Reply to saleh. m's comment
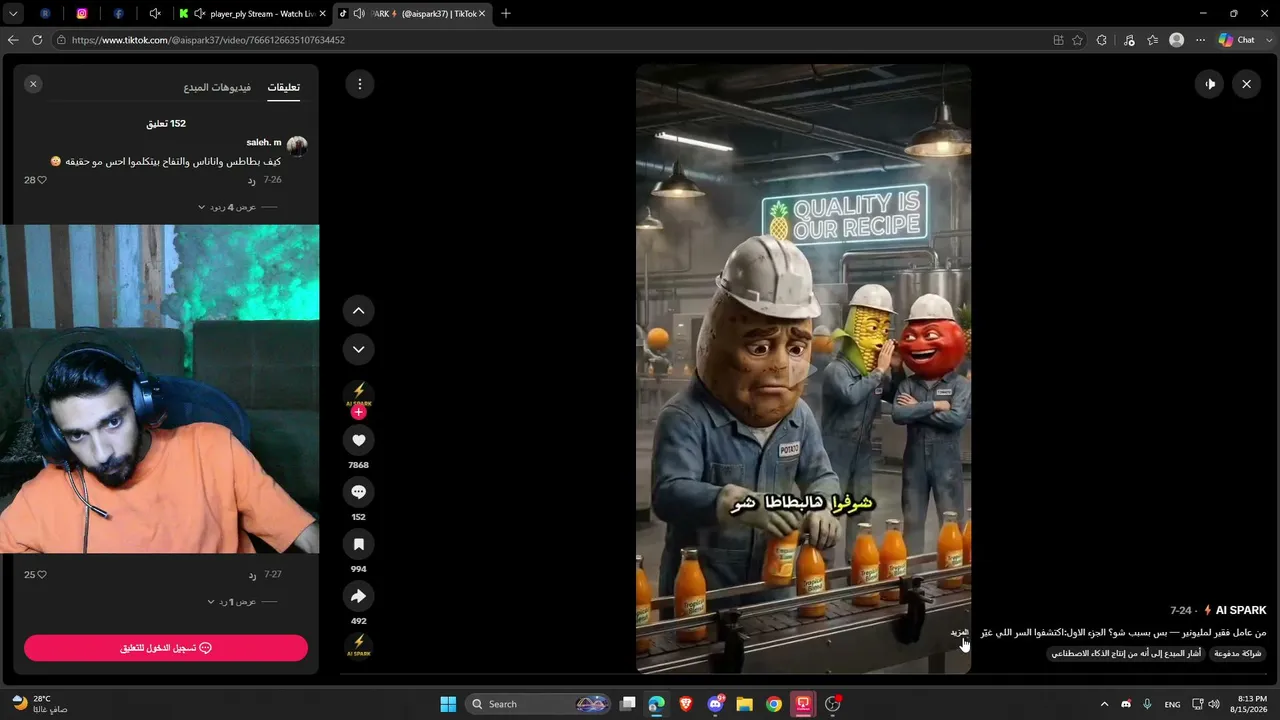 point(252,180)
